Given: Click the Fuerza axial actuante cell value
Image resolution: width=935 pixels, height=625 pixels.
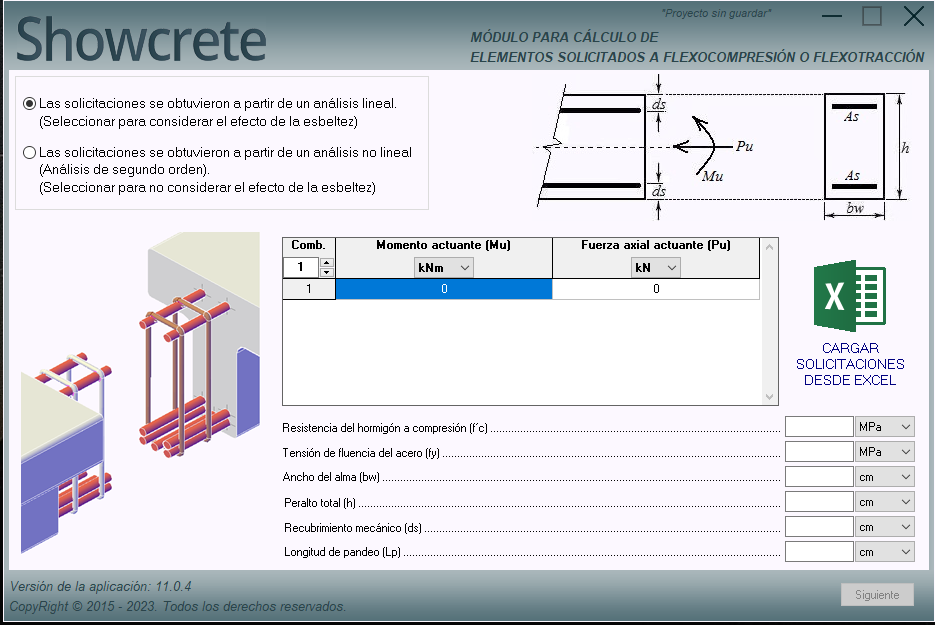Looking at the screenshot, I should (656, 289).
